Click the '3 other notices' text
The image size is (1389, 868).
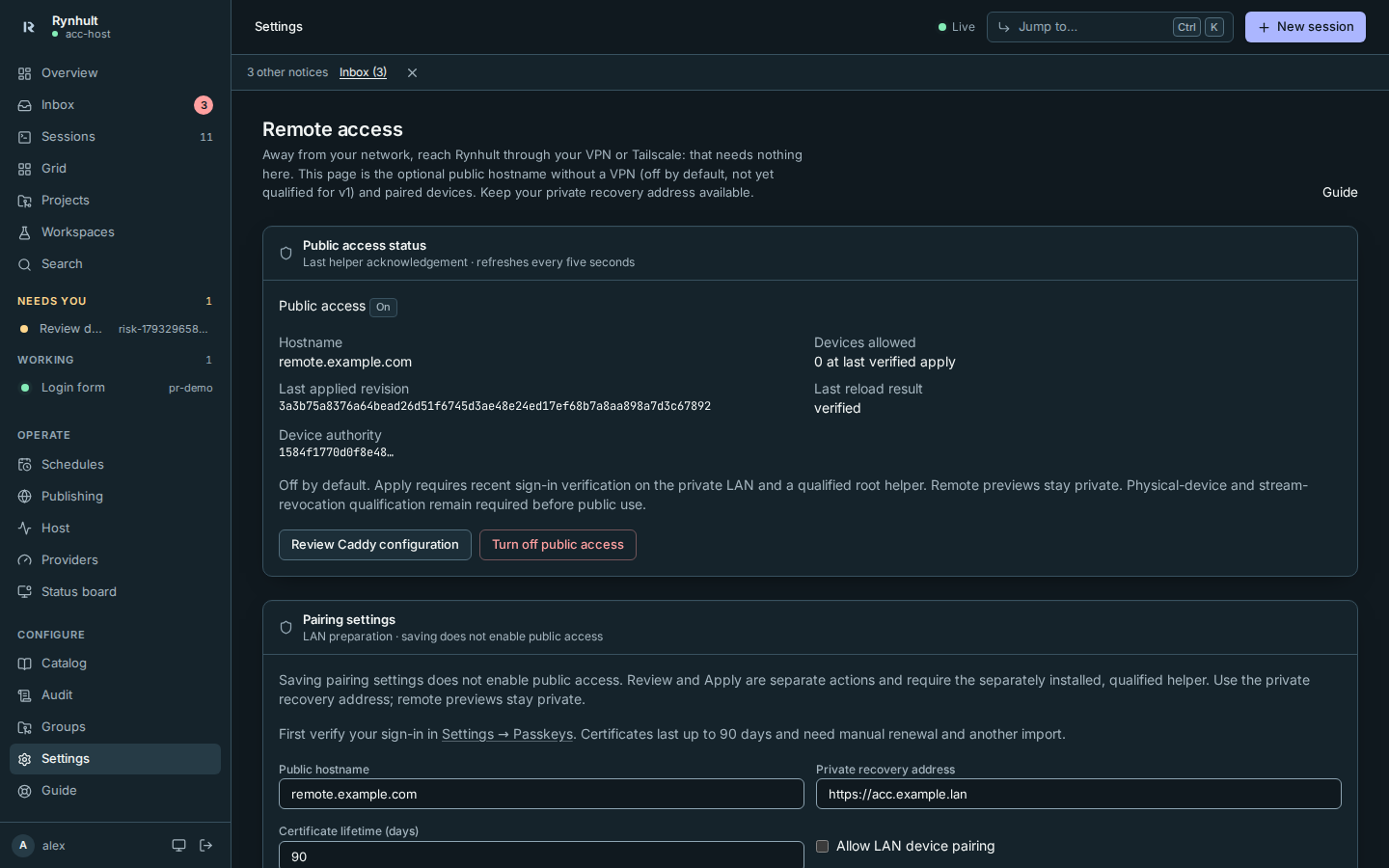(287, 72)
